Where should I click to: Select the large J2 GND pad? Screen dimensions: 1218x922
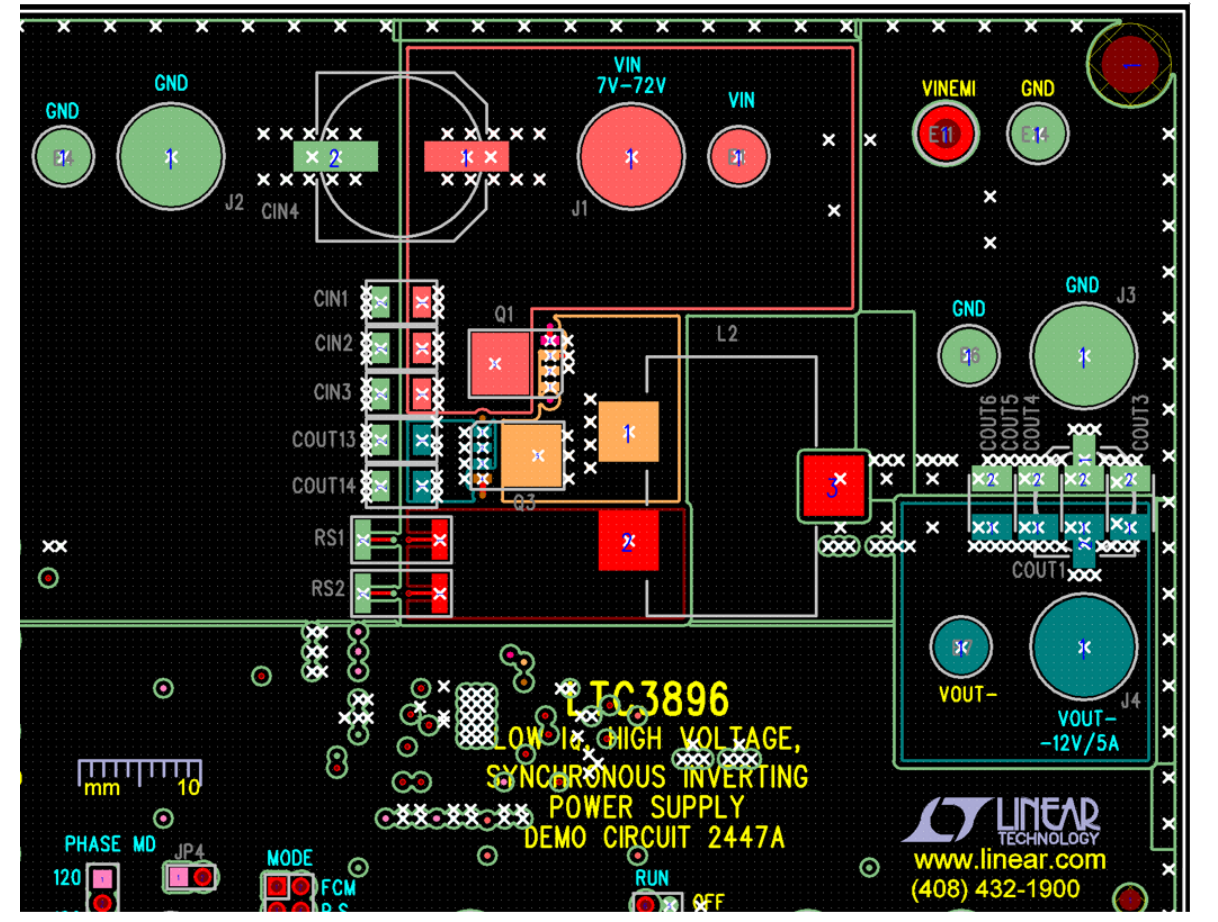tap(170, 157)
